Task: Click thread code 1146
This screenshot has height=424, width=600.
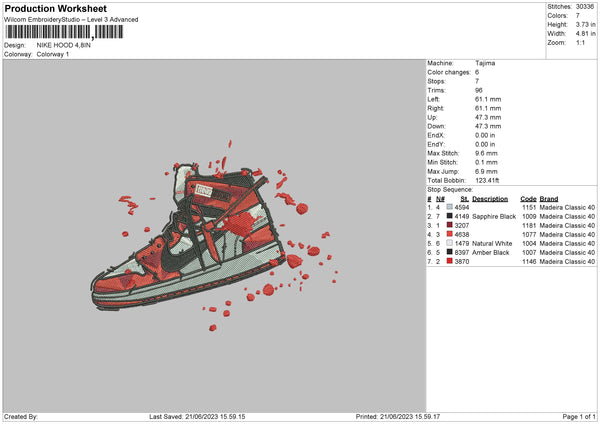Action: (x=529, y=261)
